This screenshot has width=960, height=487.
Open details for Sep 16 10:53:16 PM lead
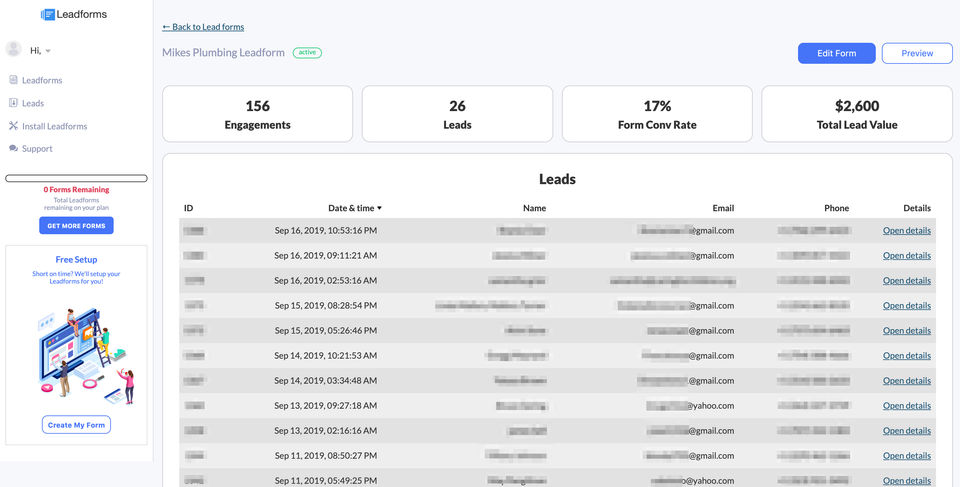906,231
